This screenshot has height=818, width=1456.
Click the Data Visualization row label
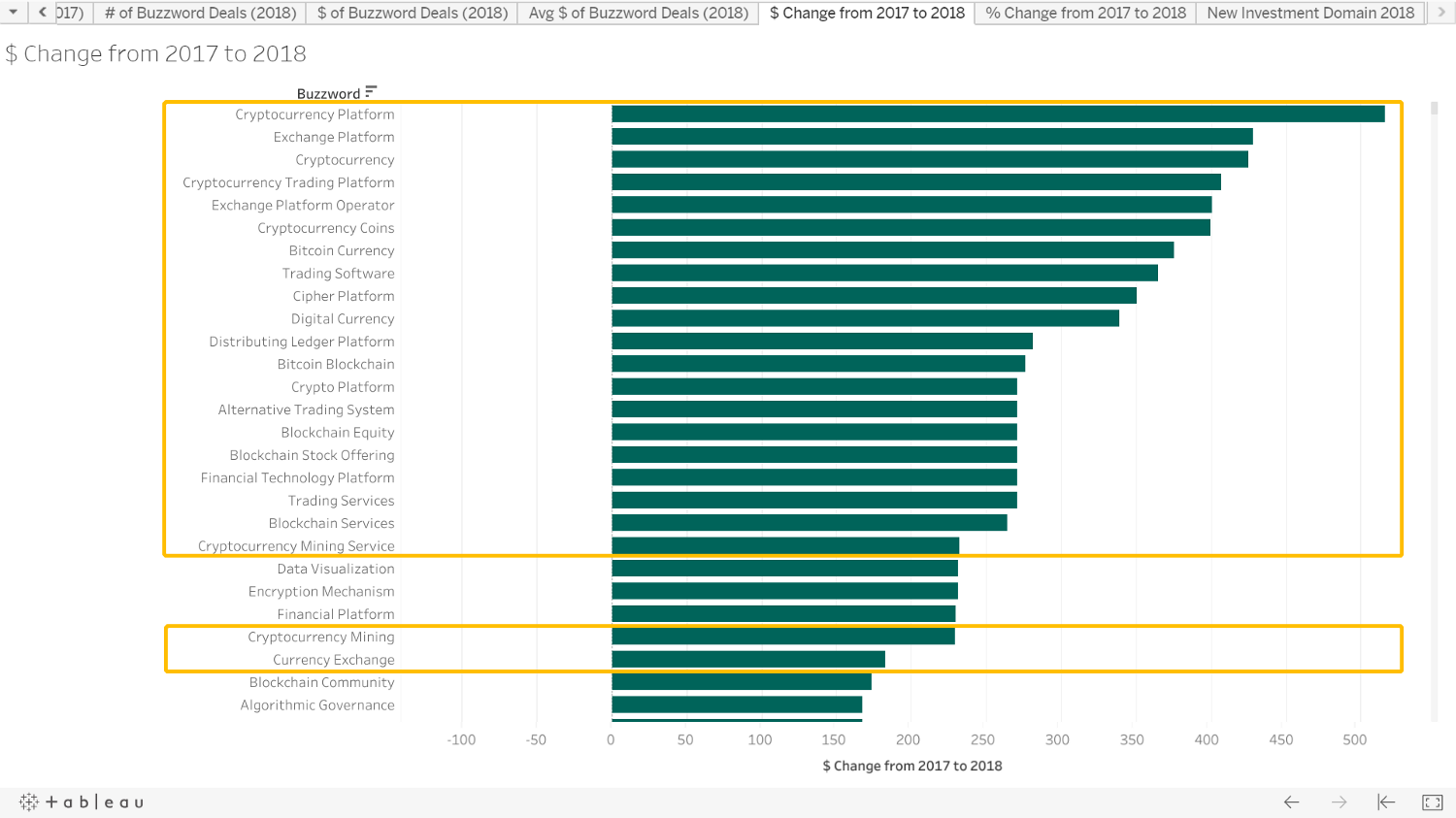point(336,569)
